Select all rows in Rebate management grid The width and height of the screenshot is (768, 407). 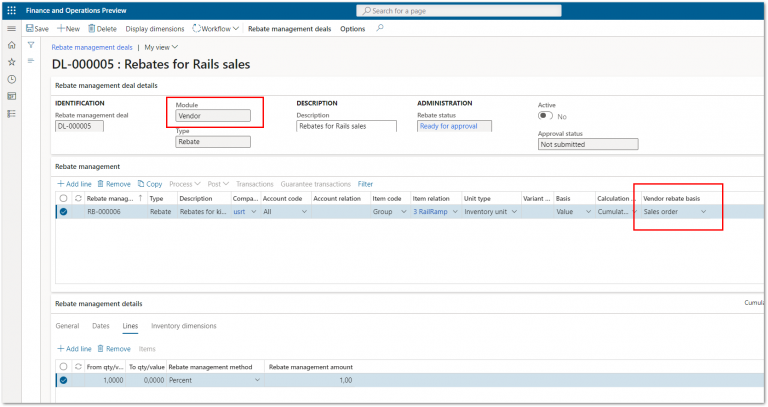[x=63, y=198]
